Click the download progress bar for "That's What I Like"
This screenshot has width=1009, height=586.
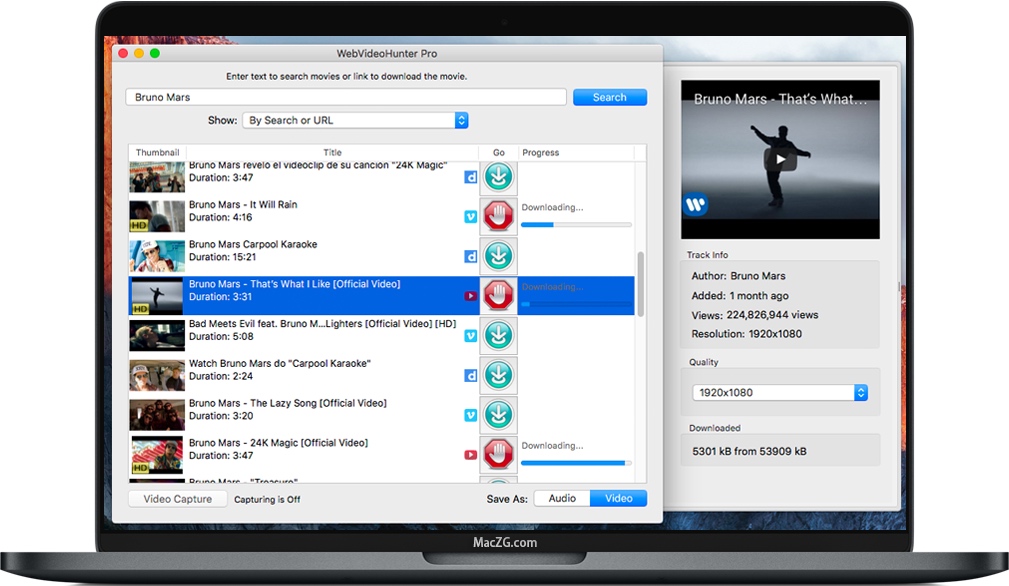[x=576, y=301]
